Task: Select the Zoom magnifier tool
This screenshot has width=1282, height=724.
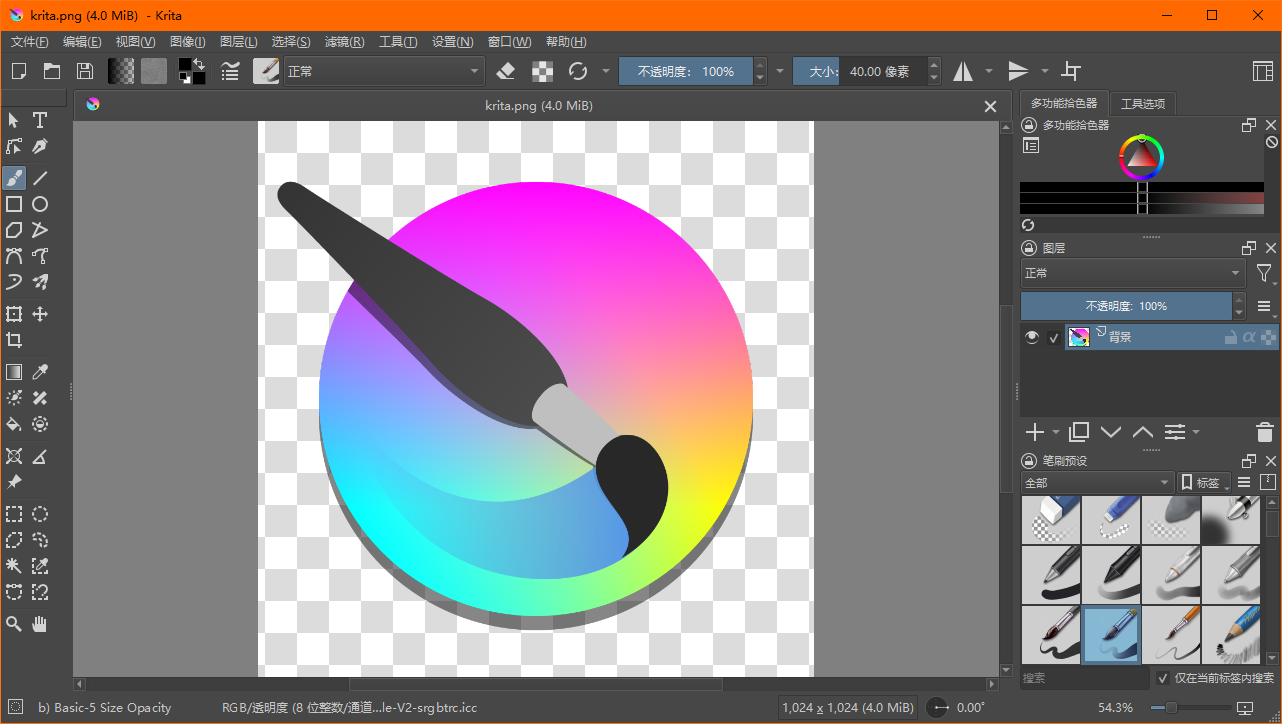Action: [14, 624]
